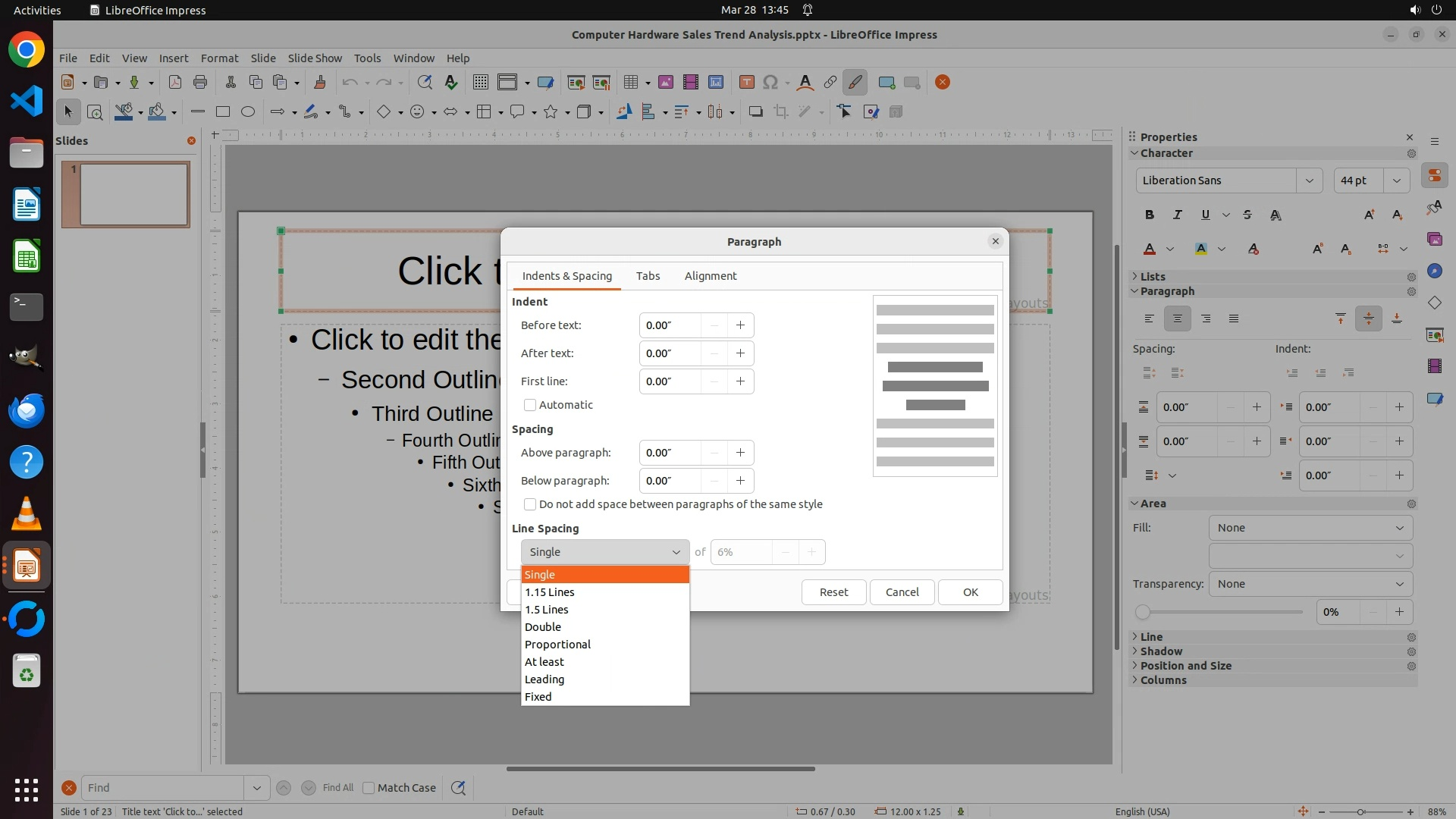Screen dimensions: 1456x819
Task: Open the Slide Show menu
Action: 315,58
